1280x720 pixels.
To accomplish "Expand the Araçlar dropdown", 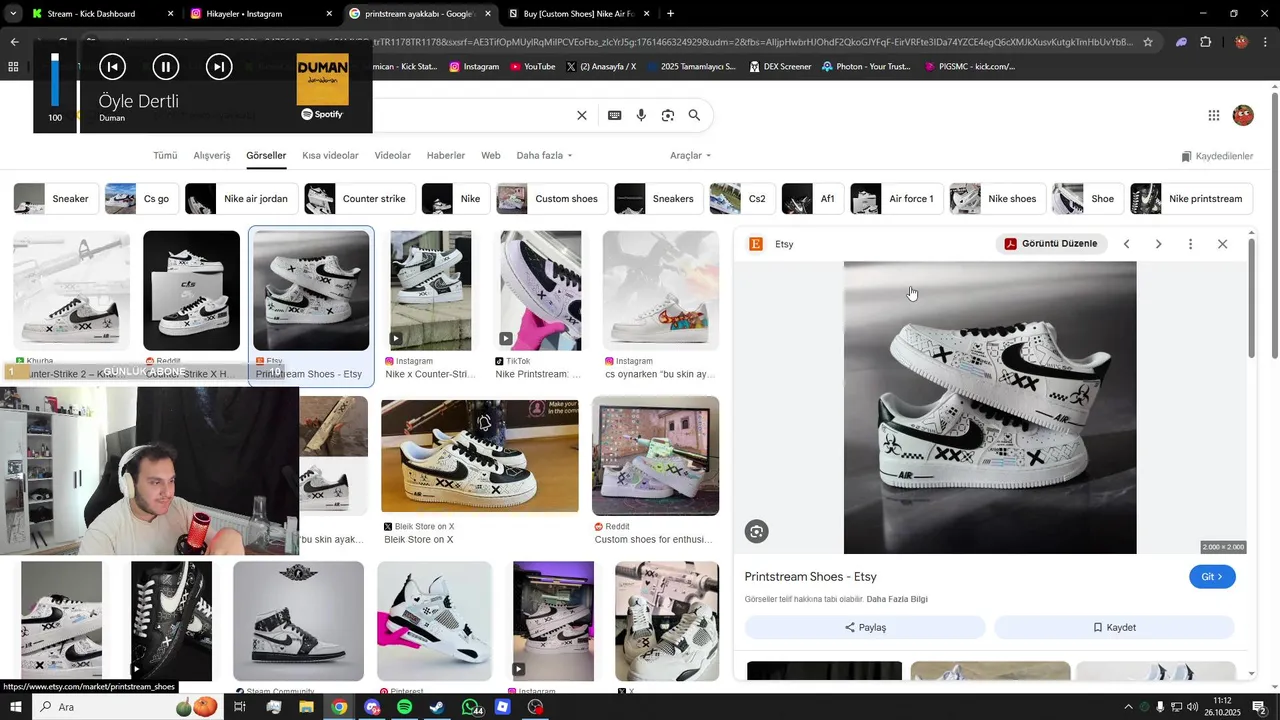I will coord(690,155).
